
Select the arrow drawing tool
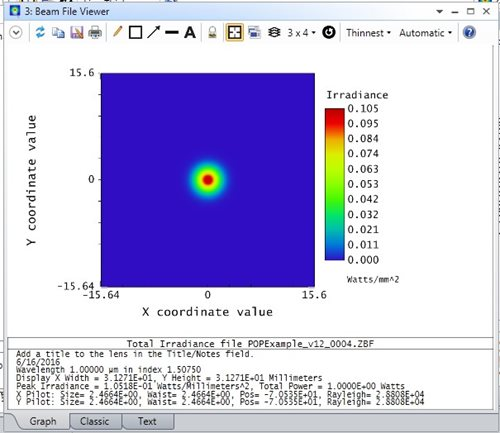[154, 32]
